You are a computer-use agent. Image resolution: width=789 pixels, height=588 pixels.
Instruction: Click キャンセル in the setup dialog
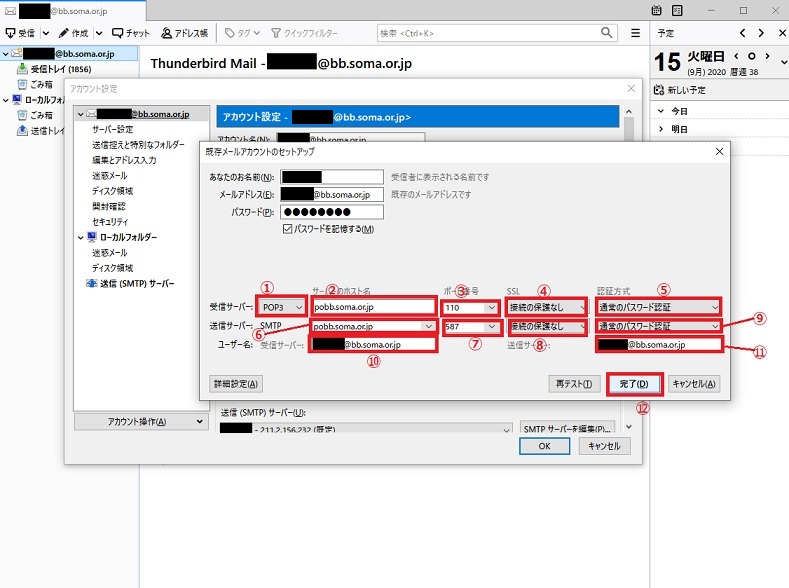click(x=694, y=384)
